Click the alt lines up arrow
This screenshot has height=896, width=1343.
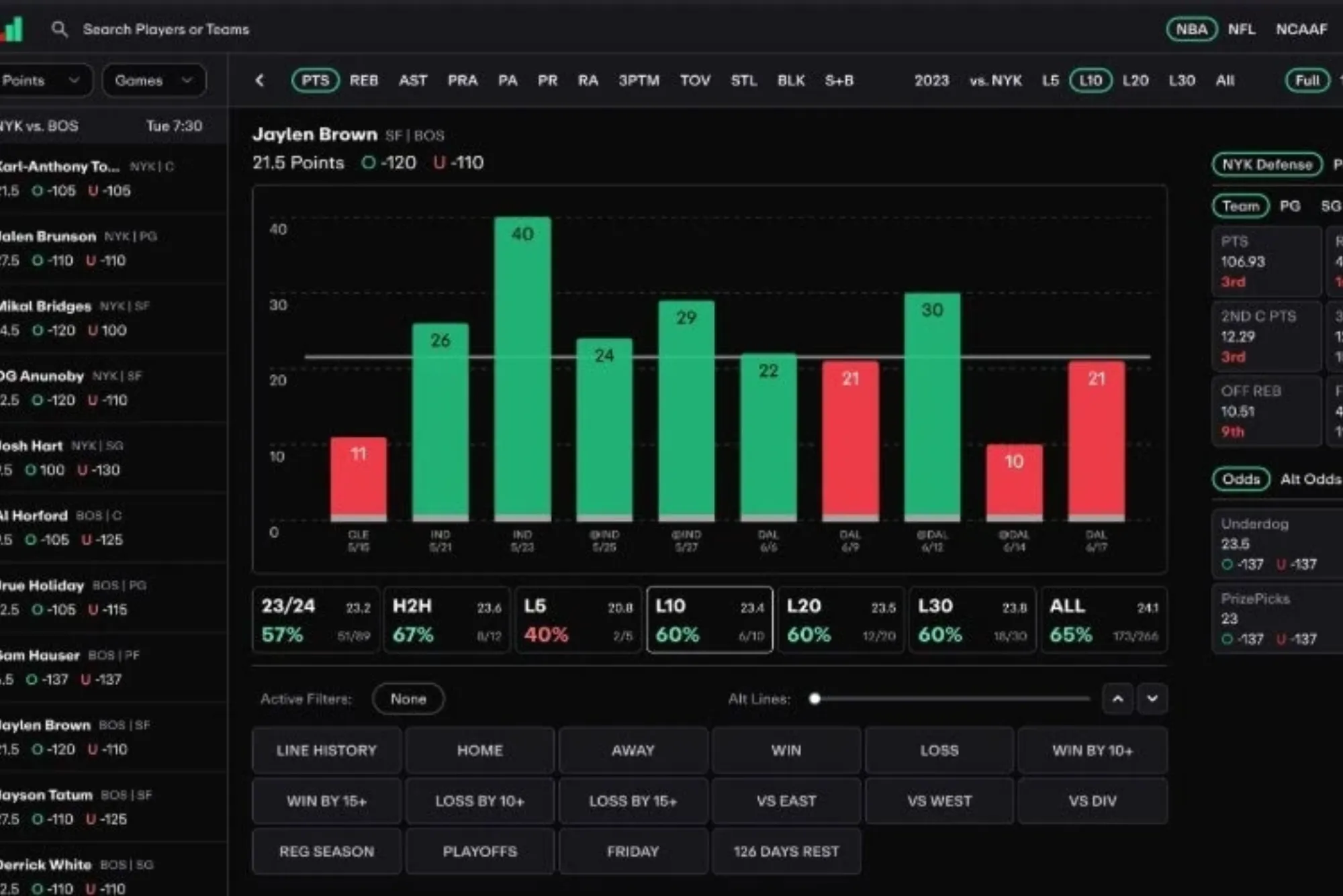coord(1117,699)
